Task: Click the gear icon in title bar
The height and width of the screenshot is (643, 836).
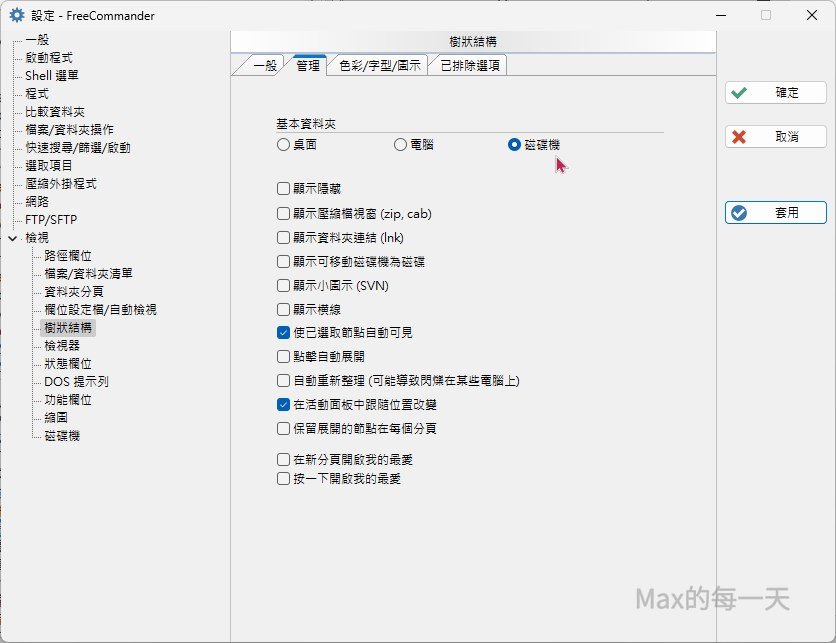Action: (17, 15)
